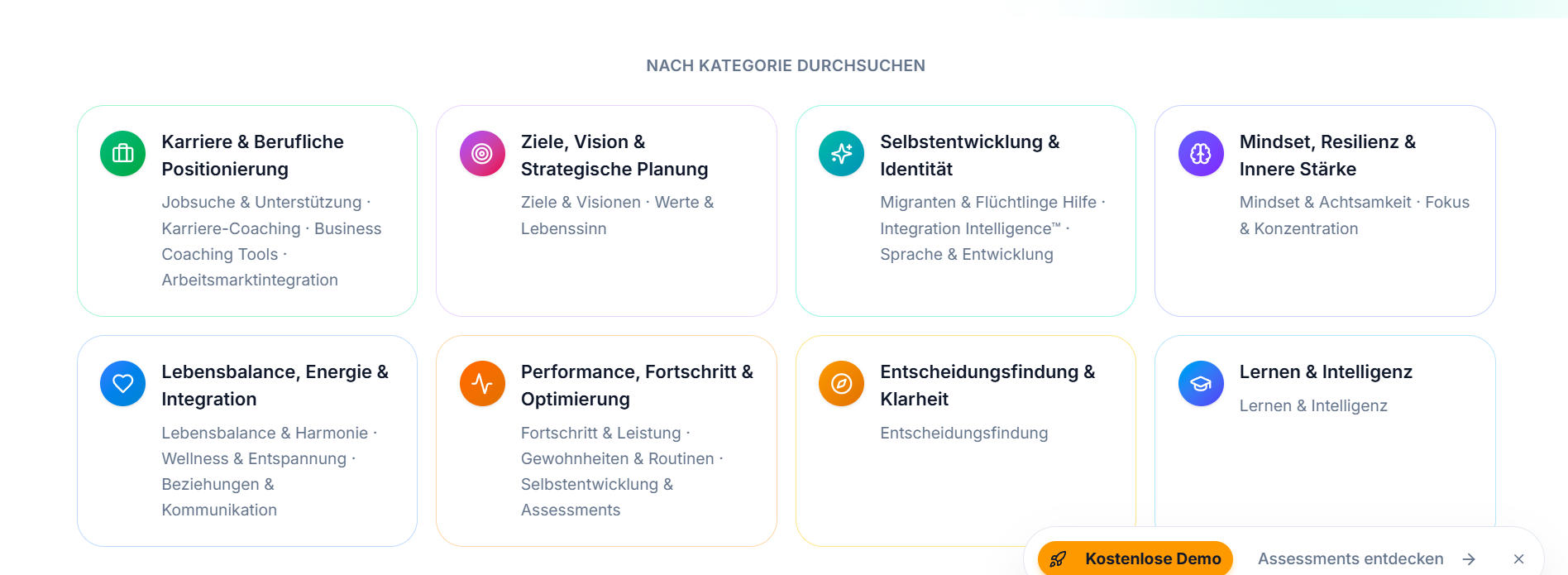Open Karriere & Berufliche Positionierung category
Screen dimensions: 1568x575
tap(247, 211)
